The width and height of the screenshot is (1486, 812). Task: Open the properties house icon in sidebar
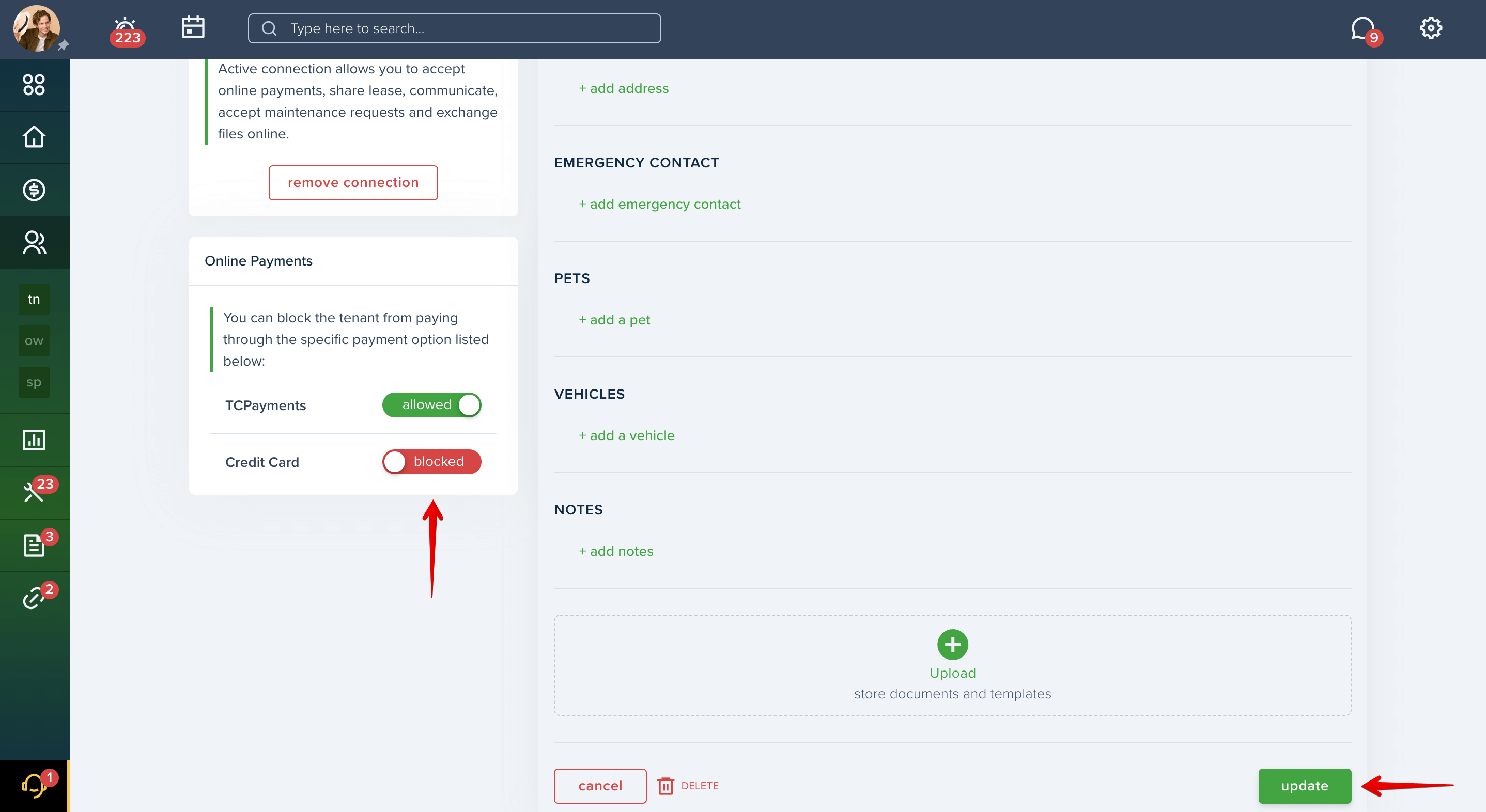click(x=34, y=137)
